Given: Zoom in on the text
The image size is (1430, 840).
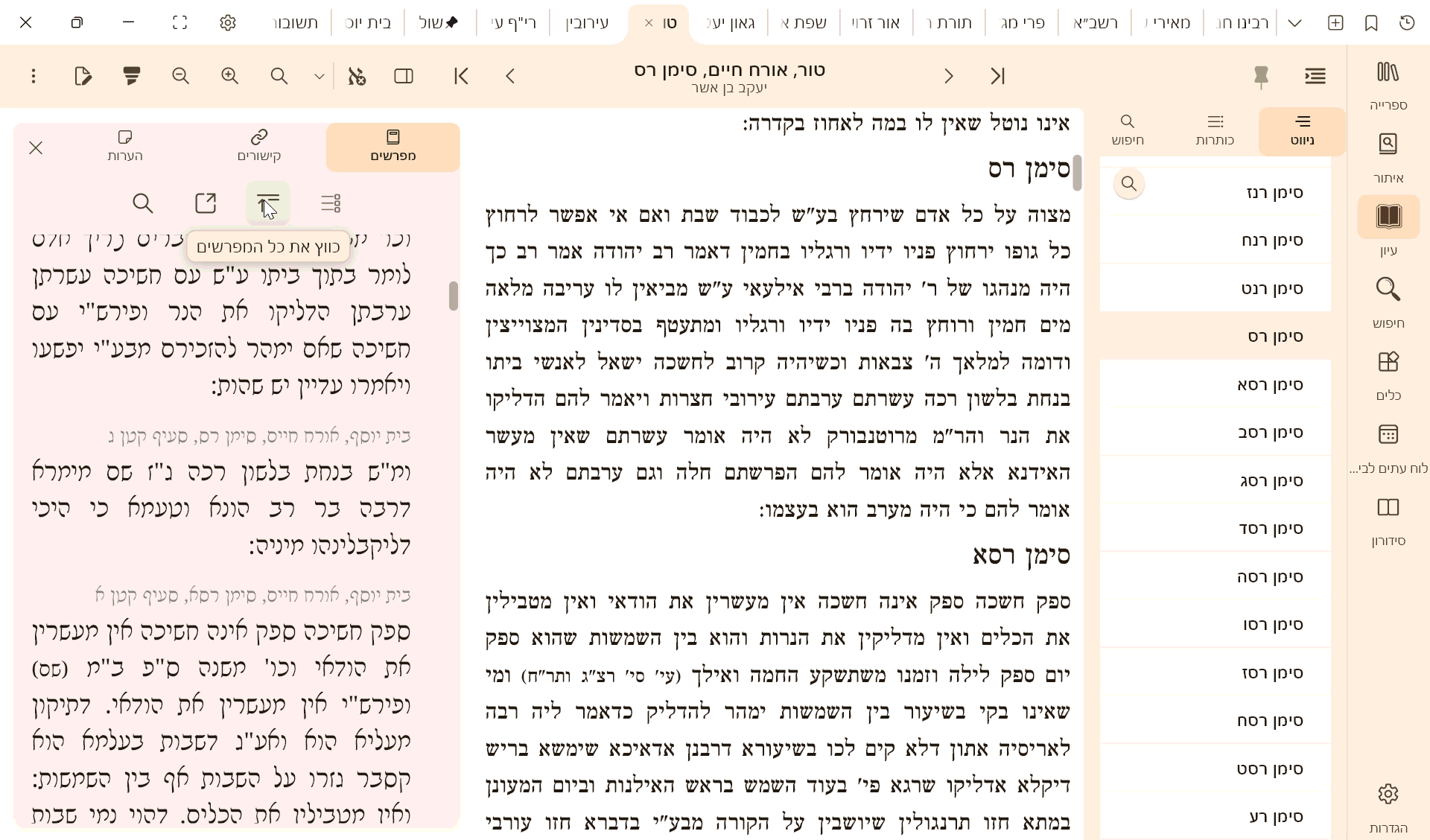Looking at the screenshot, I should point(230,76).
